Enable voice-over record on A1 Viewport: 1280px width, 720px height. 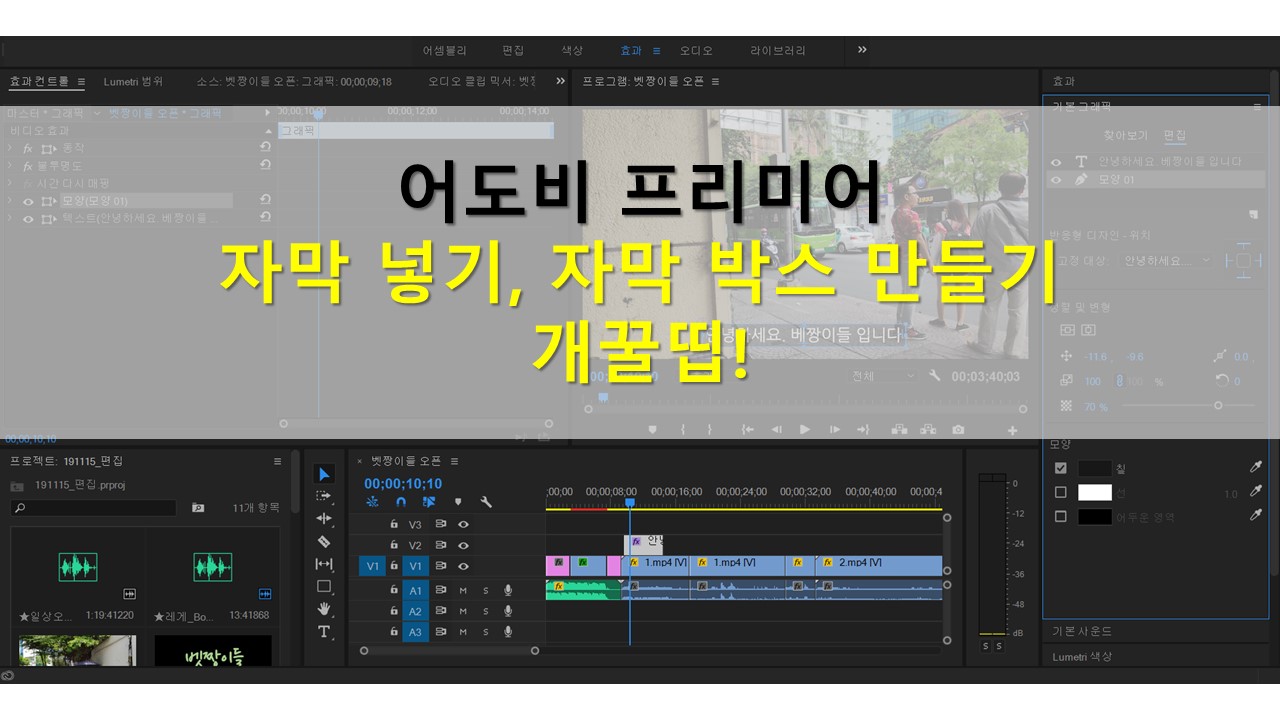coord(508,590)
